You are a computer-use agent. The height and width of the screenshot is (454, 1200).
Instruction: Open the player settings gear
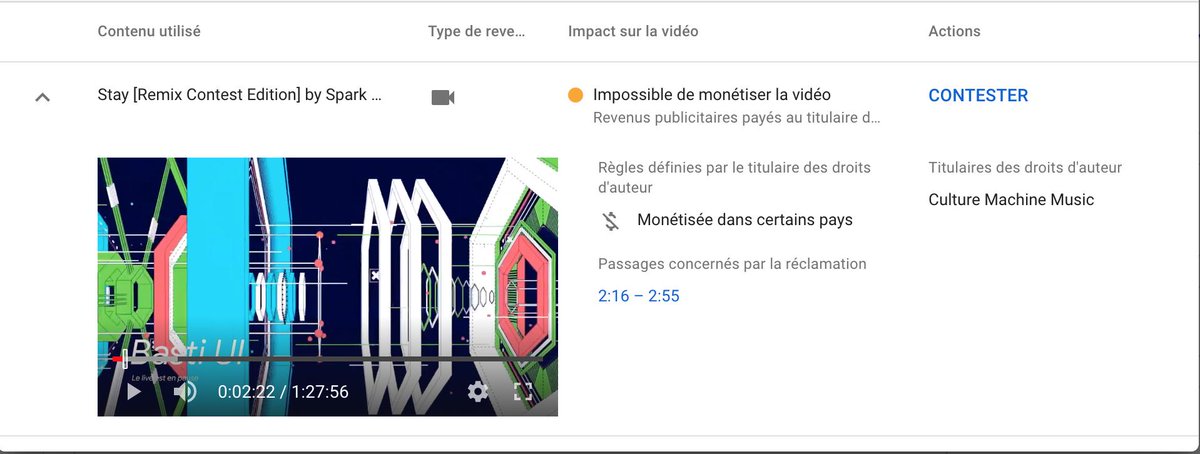[x=478, y=391]
